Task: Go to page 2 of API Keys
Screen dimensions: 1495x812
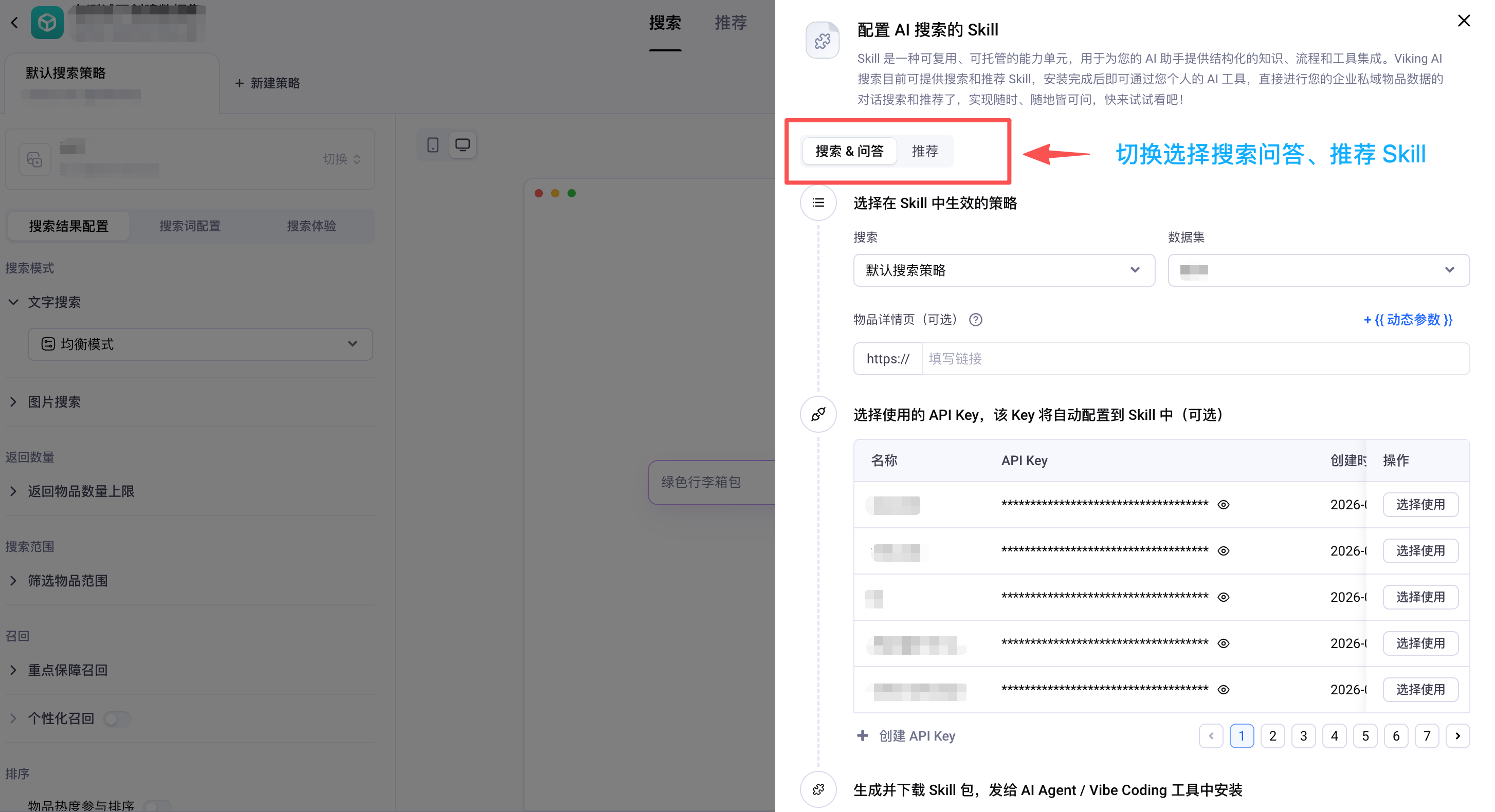Action: (1273, 736)
